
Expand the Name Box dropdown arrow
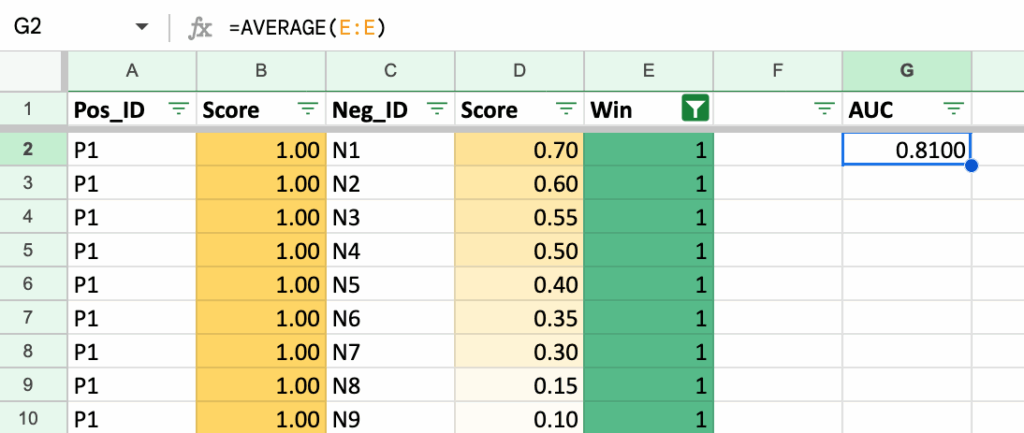pos(141,28)
